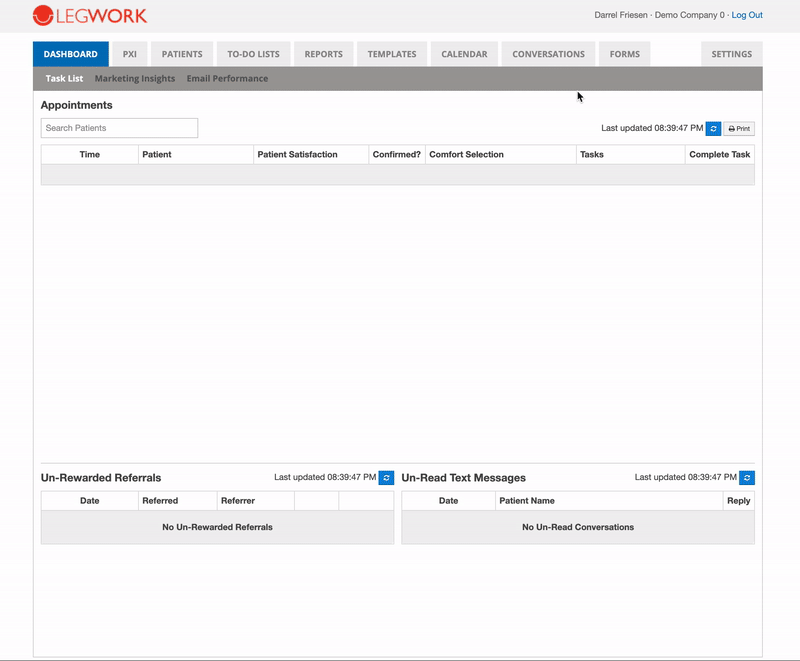Click the Reply column header
This screenshot has width=800, height=661.
tap(739, 501)
